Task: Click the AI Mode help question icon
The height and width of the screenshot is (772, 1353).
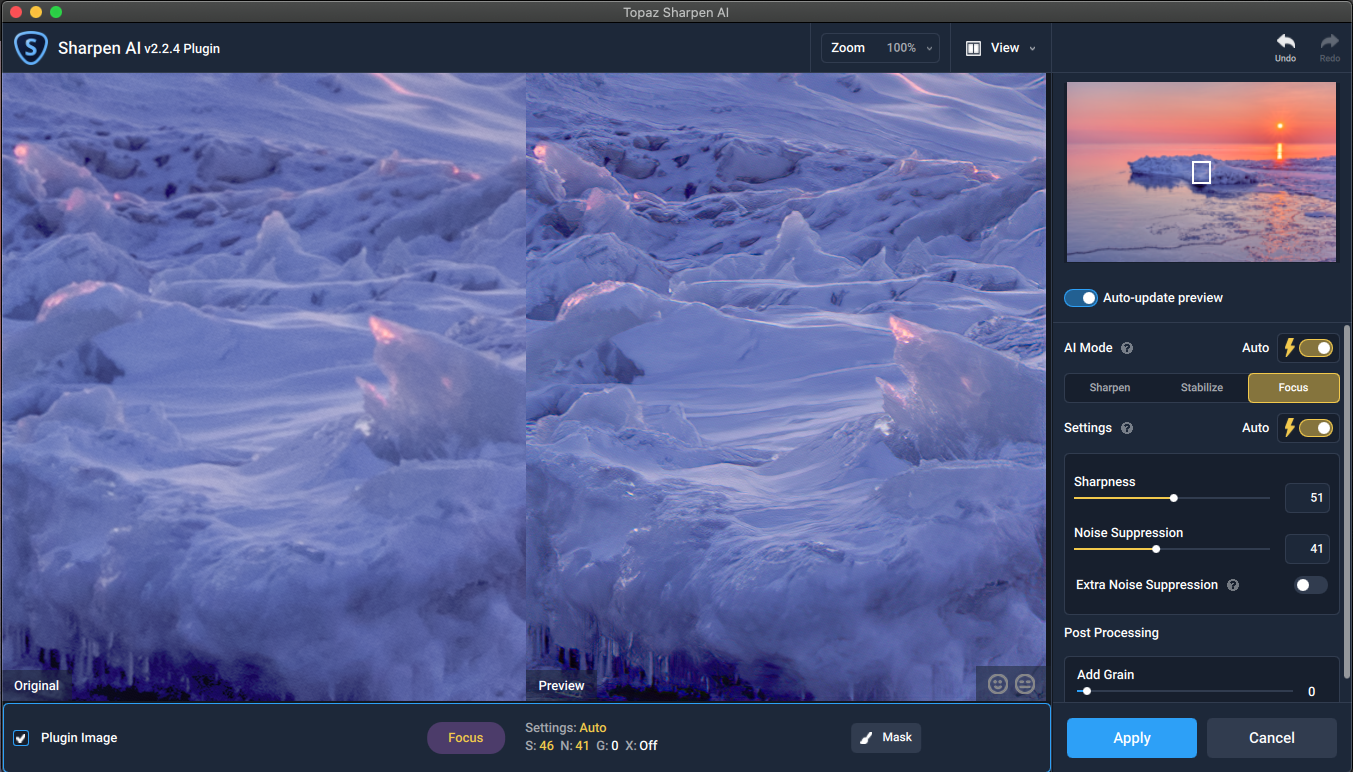Action: 1127,348
